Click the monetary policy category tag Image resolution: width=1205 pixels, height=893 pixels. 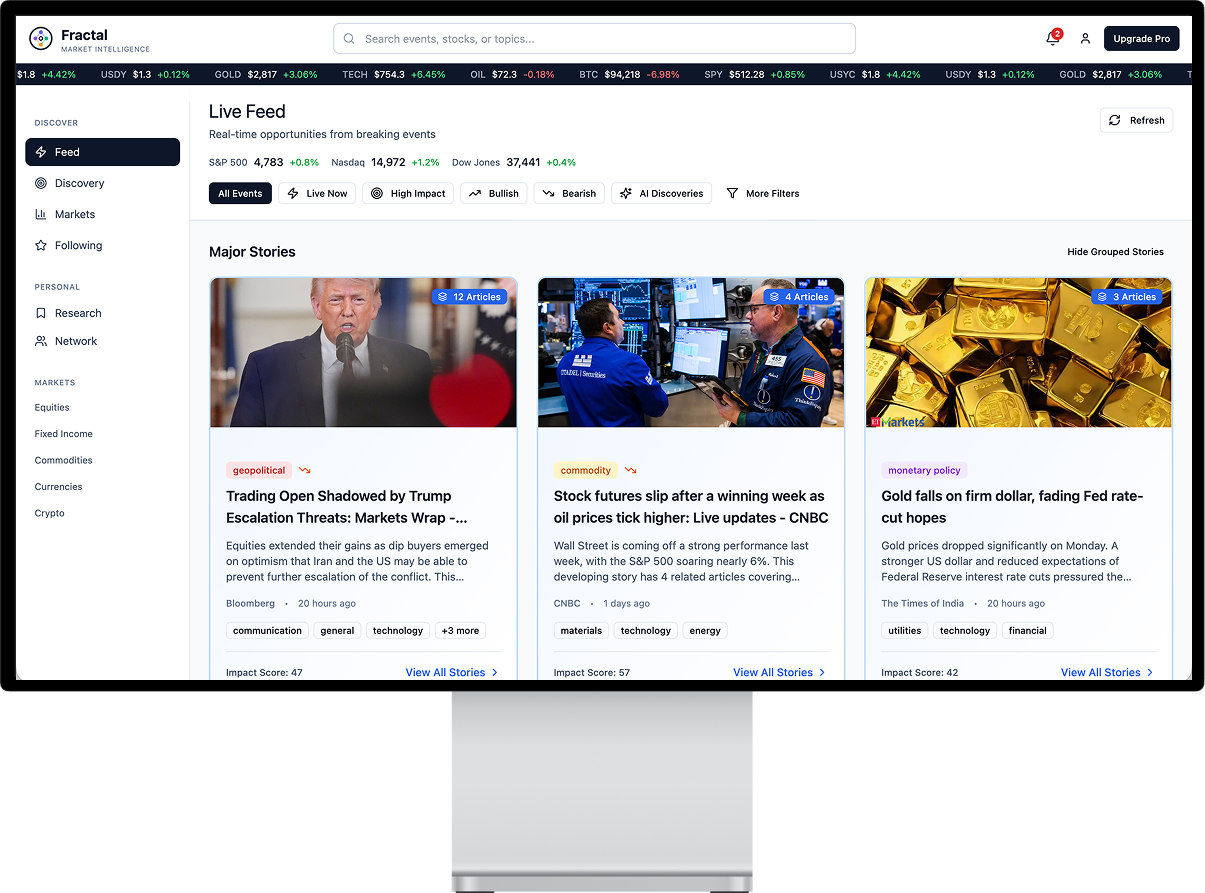(x=924, y=470)
